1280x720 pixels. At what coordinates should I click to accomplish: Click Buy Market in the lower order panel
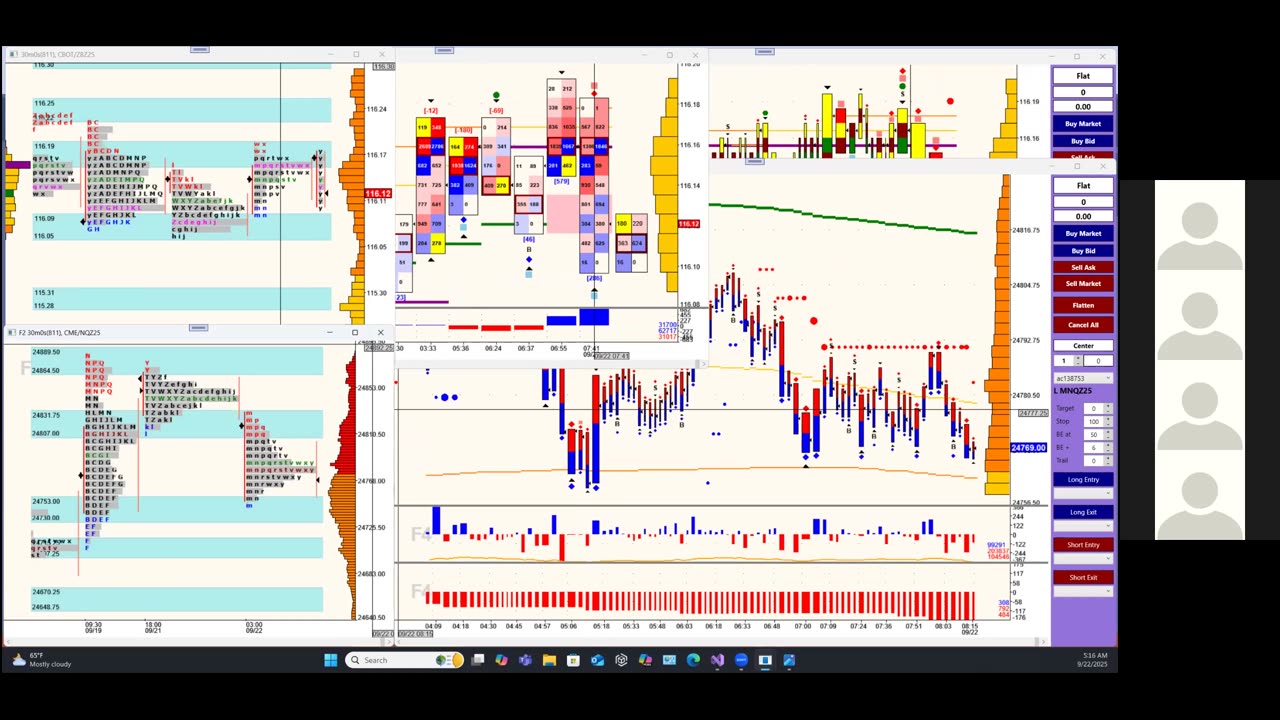[x=1083, y=233]
